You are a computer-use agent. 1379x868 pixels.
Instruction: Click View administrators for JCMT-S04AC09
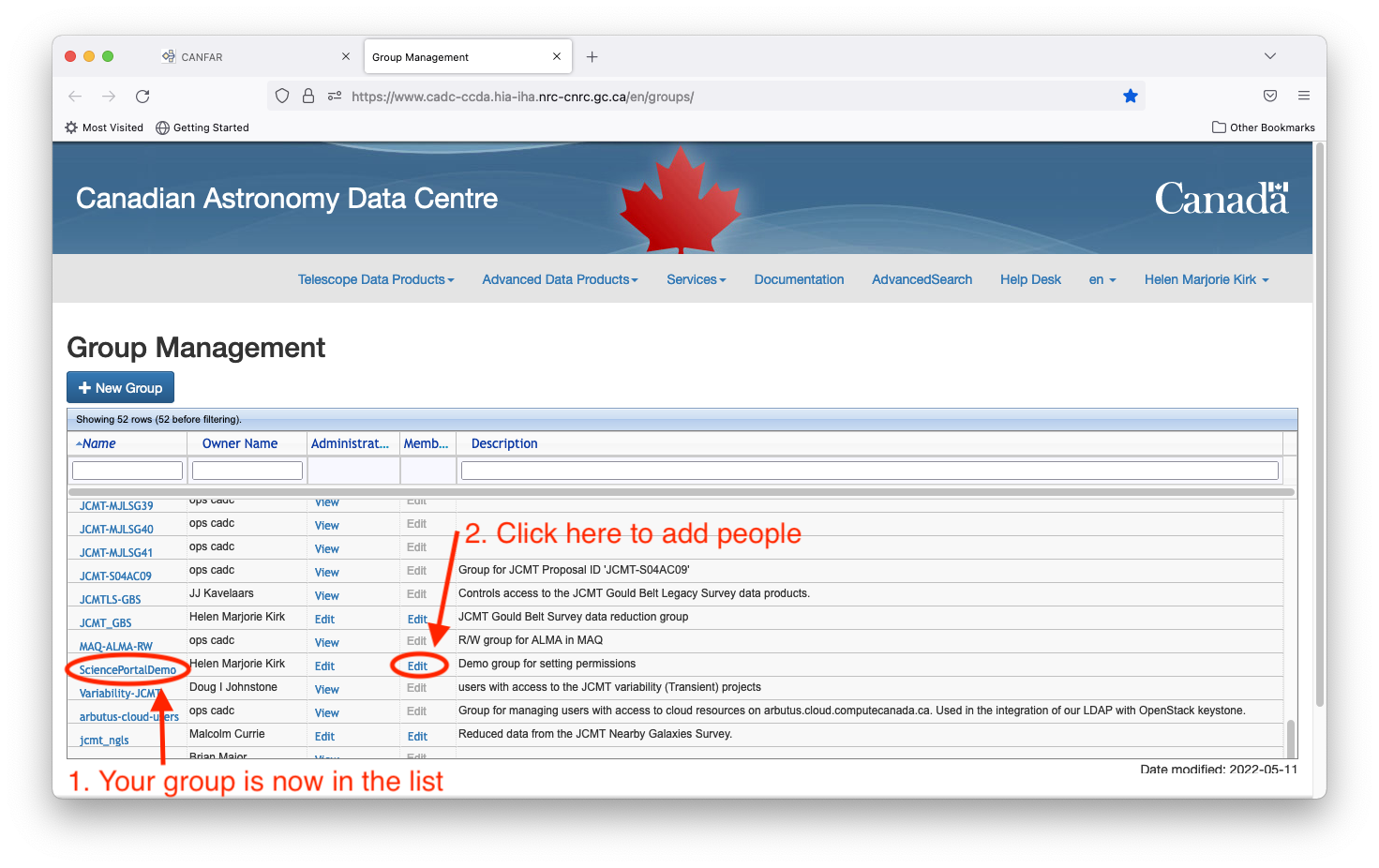pyautogui.click(x=326, y=573)
